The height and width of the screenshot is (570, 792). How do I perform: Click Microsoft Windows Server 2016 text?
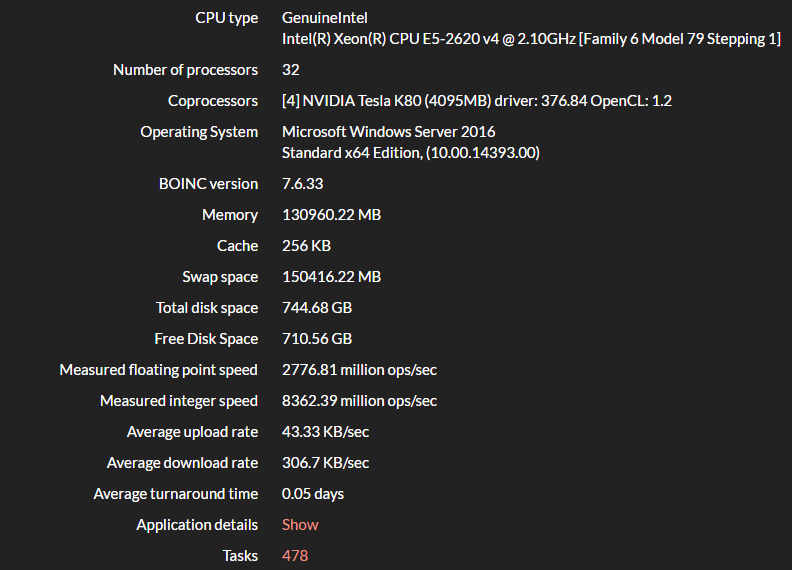(388, 132)
